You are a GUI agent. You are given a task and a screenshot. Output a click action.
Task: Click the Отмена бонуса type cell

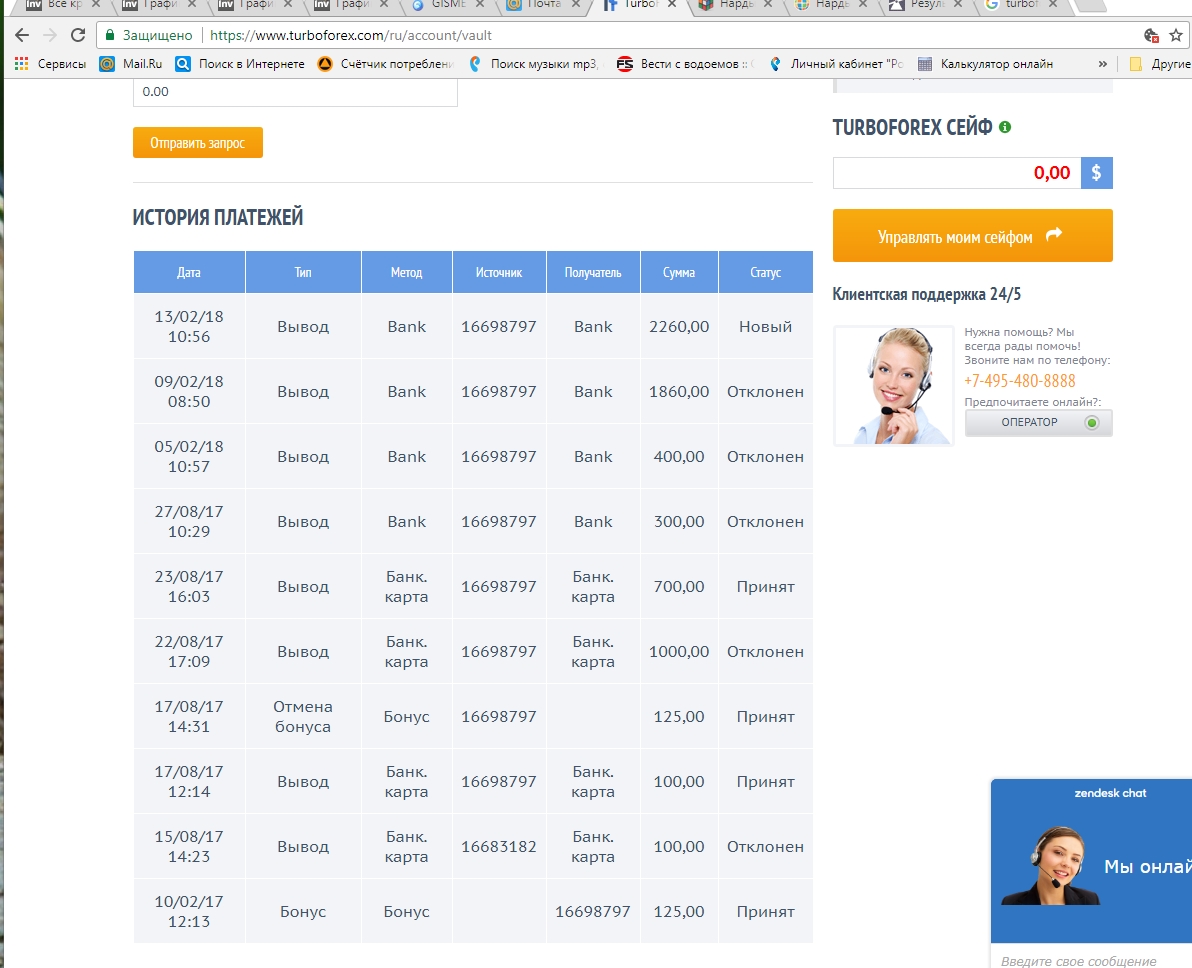point(303,716)
